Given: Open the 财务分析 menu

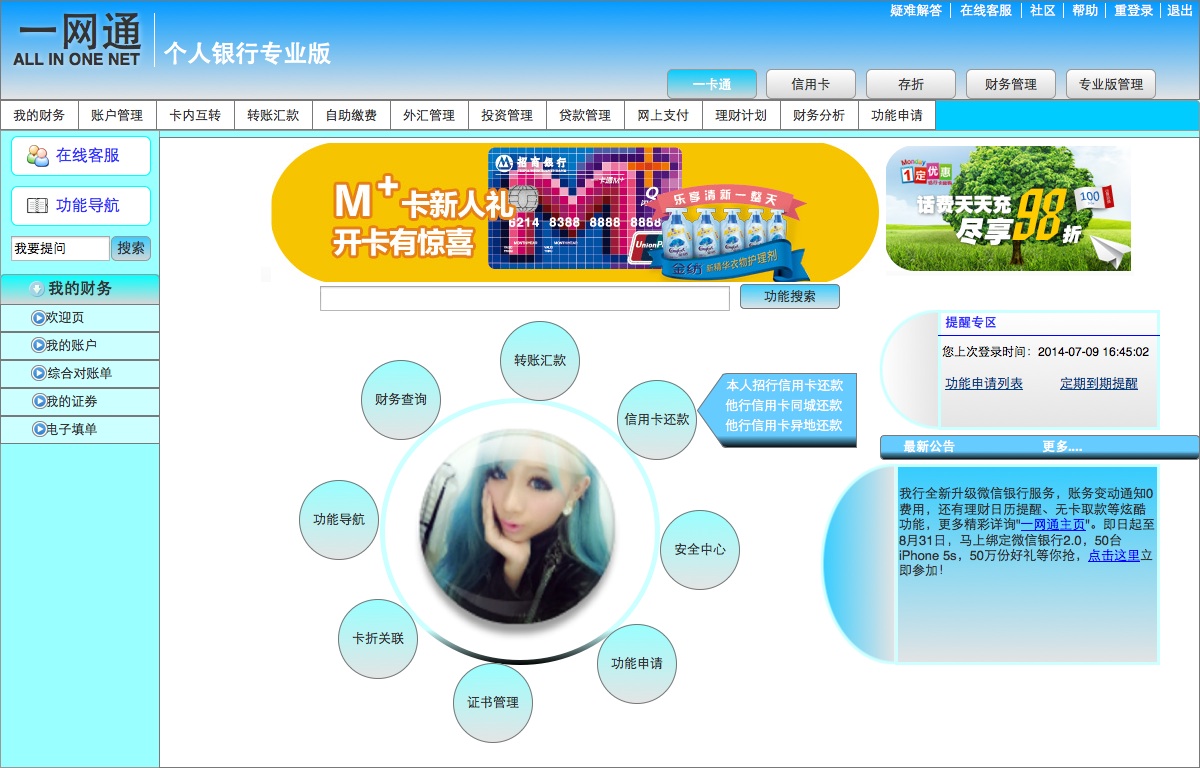Looking at the screenshot, I should click(x=819, y=115).
